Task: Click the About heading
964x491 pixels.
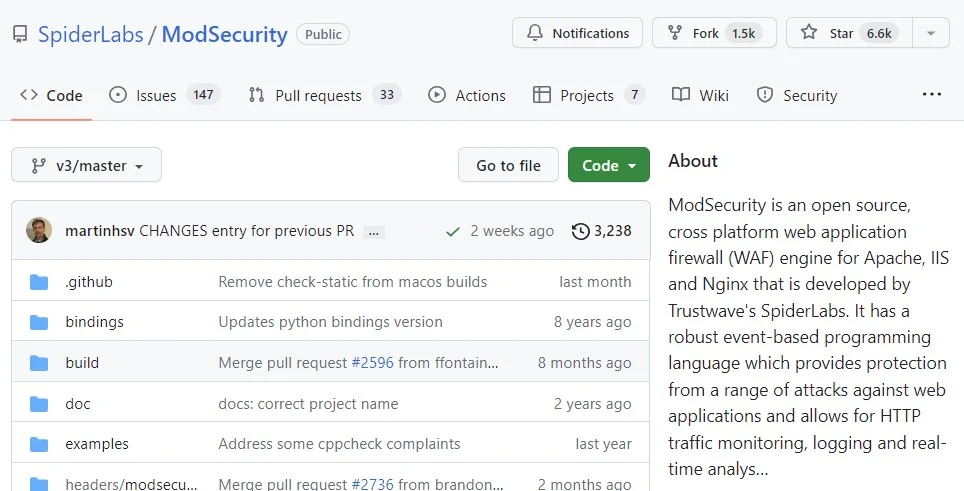Action: tap(693, 161)
